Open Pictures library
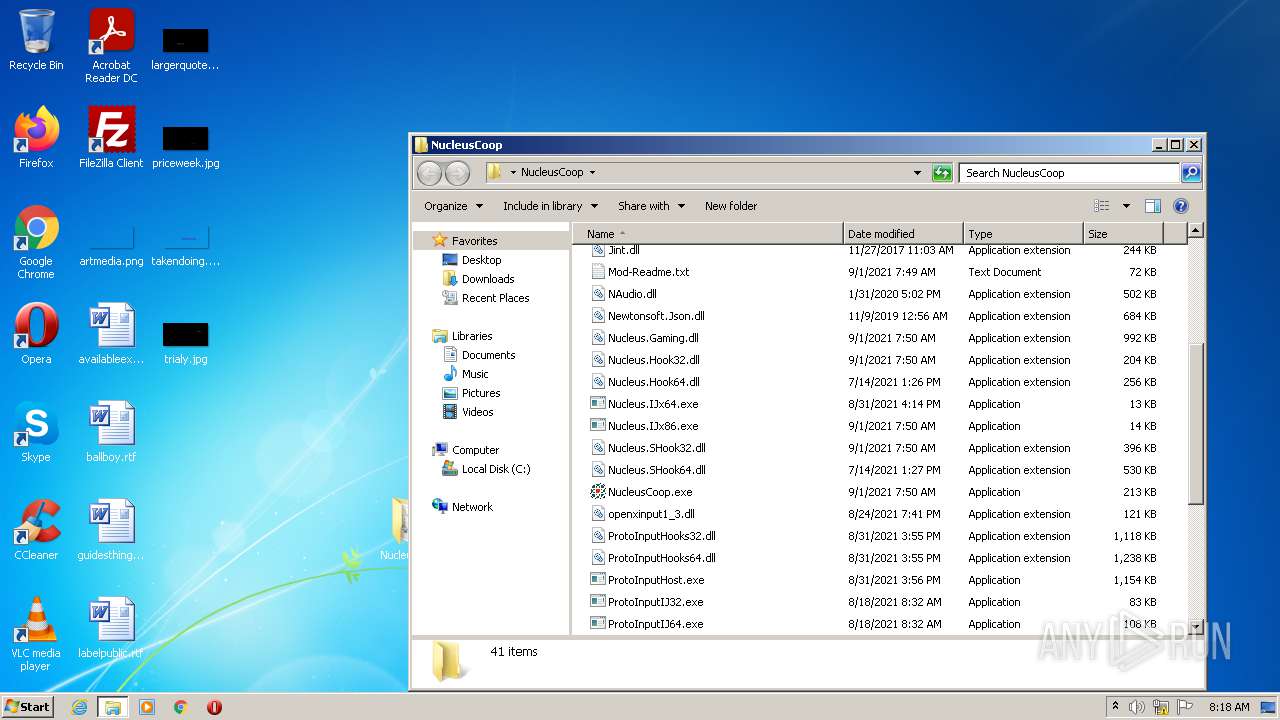Screen dimensions: 1280x720 [x=481, y=393]
